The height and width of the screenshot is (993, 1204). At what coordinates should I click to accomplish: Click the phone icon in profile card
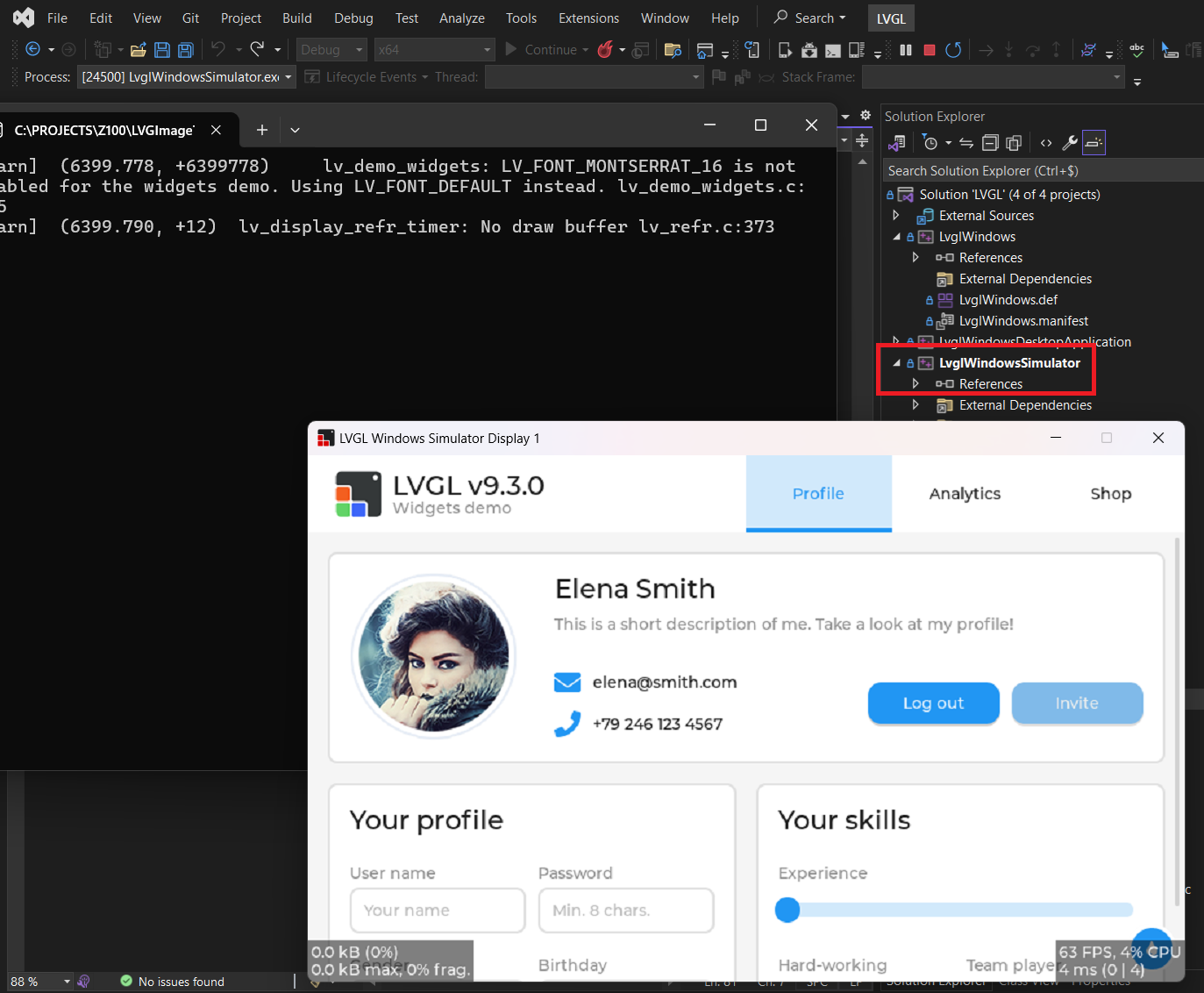pyautogui.click(x=567, y=724)
